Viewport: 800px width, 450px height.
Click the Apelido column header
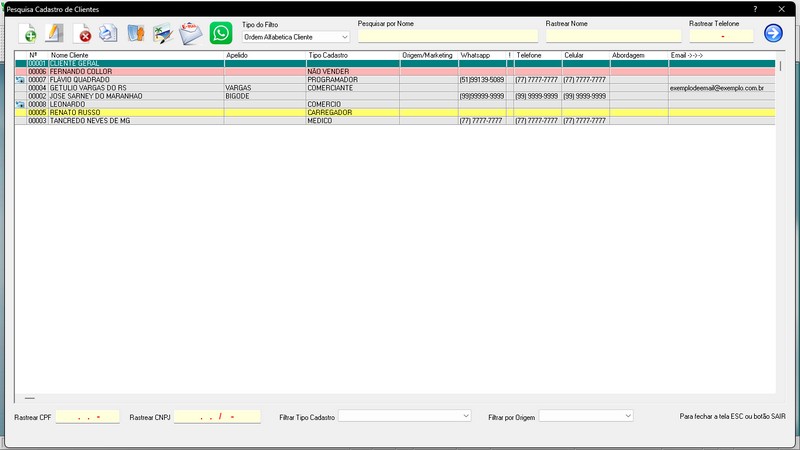[265, 55]
